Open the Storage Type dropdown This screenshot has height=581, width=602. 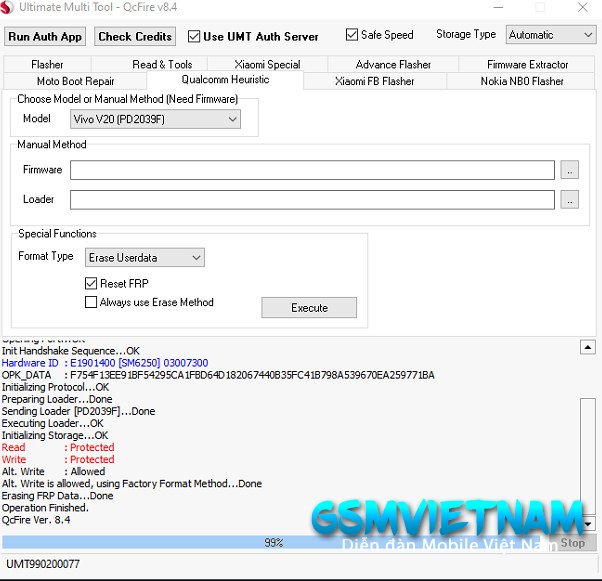tap(551, 35)
